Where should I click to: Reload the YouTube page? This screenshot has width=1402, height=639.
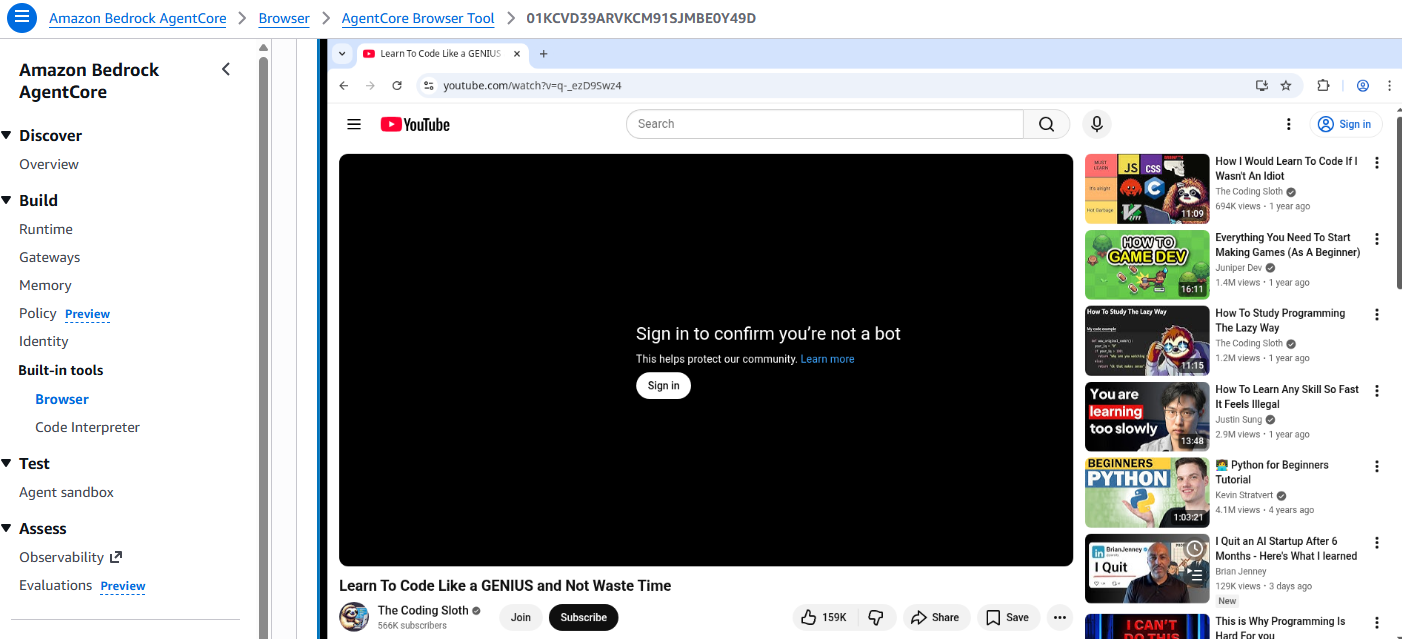[397, 86]
